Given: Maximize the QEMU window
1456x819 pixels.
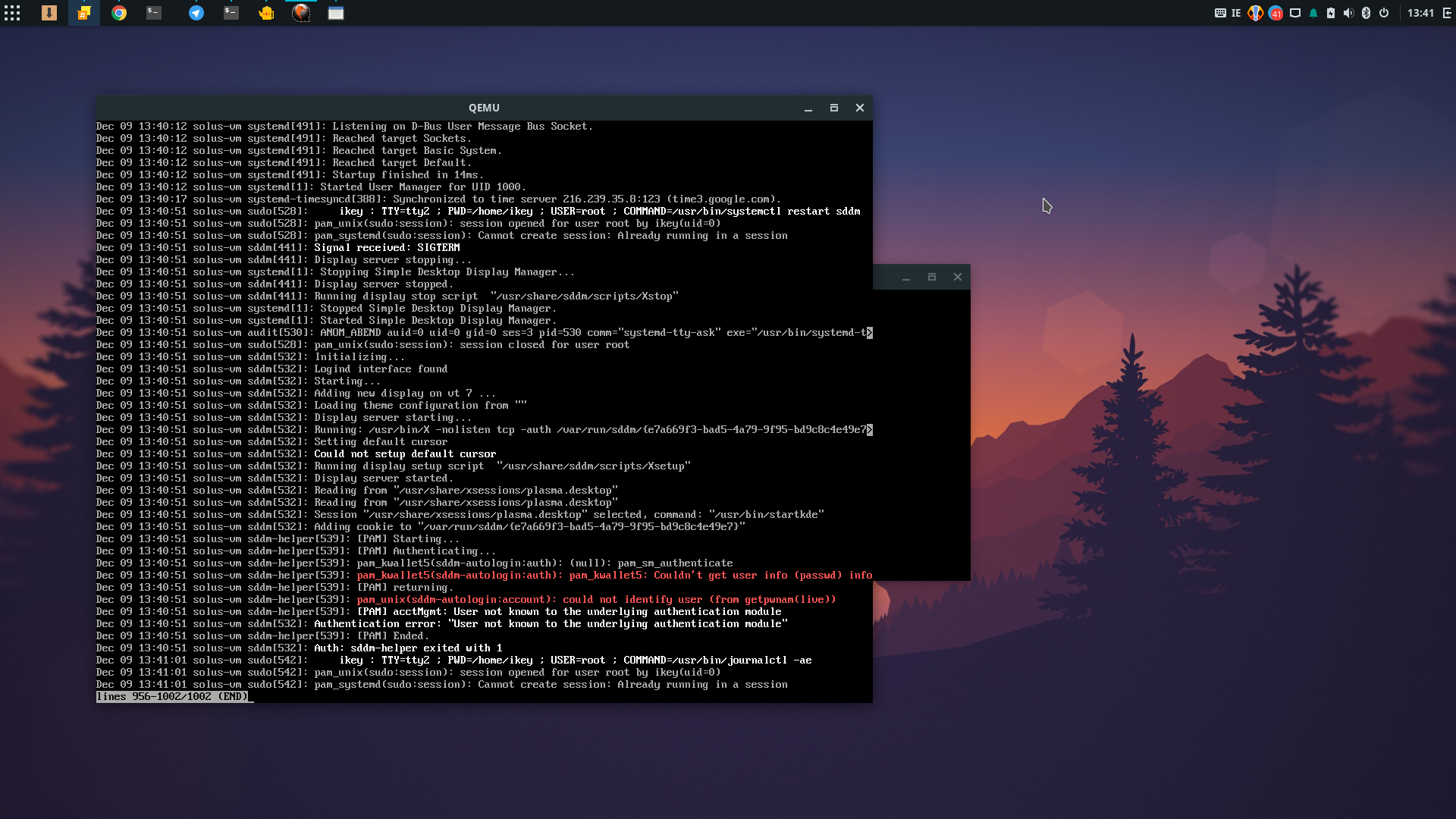Looking at the screenshot, I should (x=834, y=108).
